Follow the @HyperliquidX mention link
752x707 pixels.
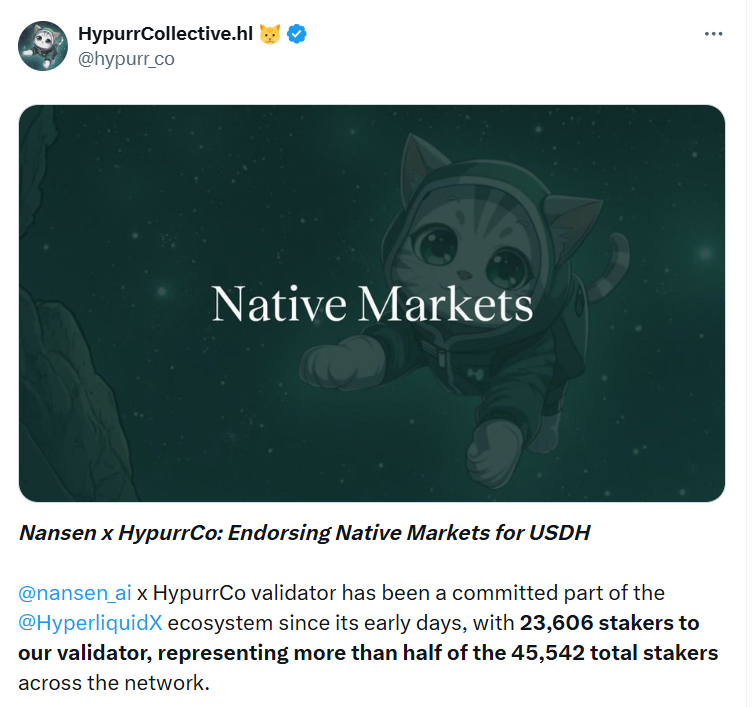90,623
